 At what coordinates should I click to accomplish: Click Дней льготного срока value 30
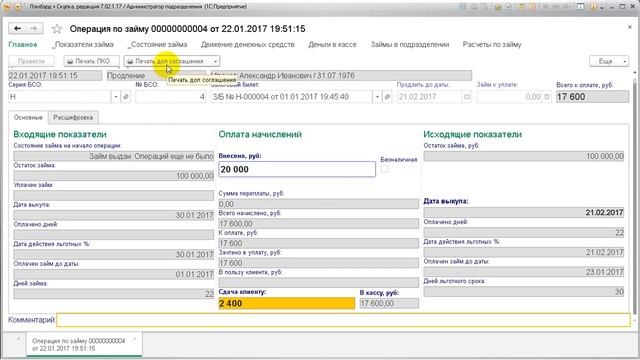click(x=524, y=291)
